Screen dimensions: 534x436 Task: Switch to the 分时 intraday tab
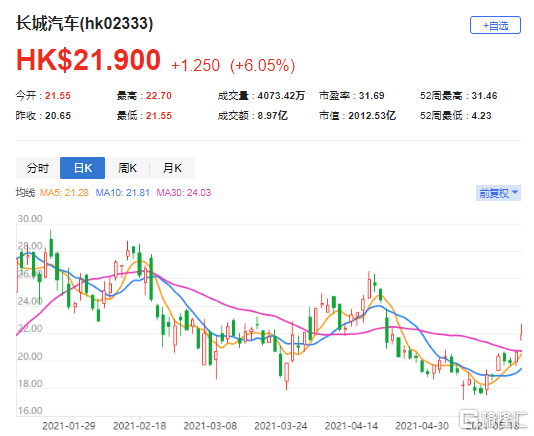click(x=38, y=168)
